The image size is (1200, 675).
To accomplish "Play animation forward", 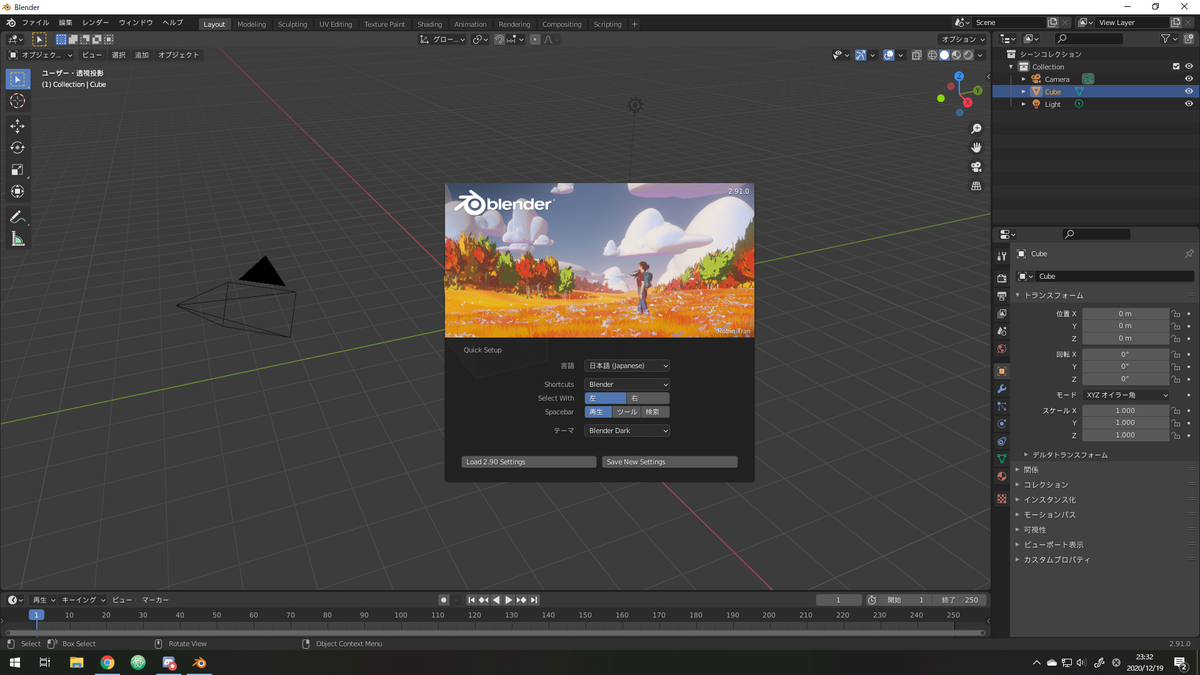I will 508,600.
